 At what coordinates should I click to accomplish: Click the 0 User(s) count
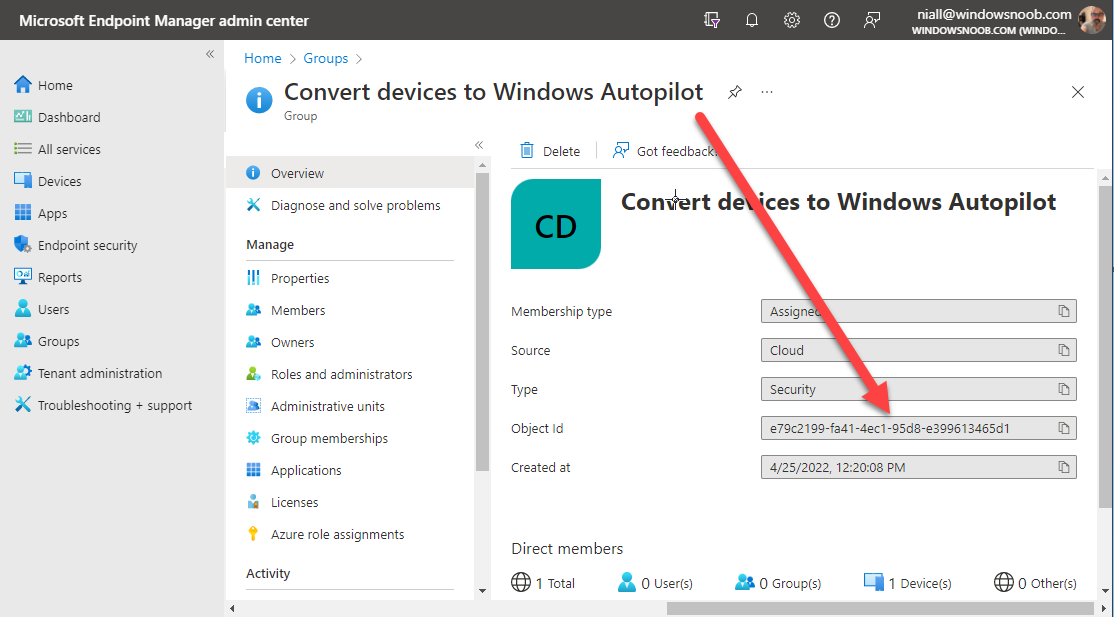click(655, 584)
